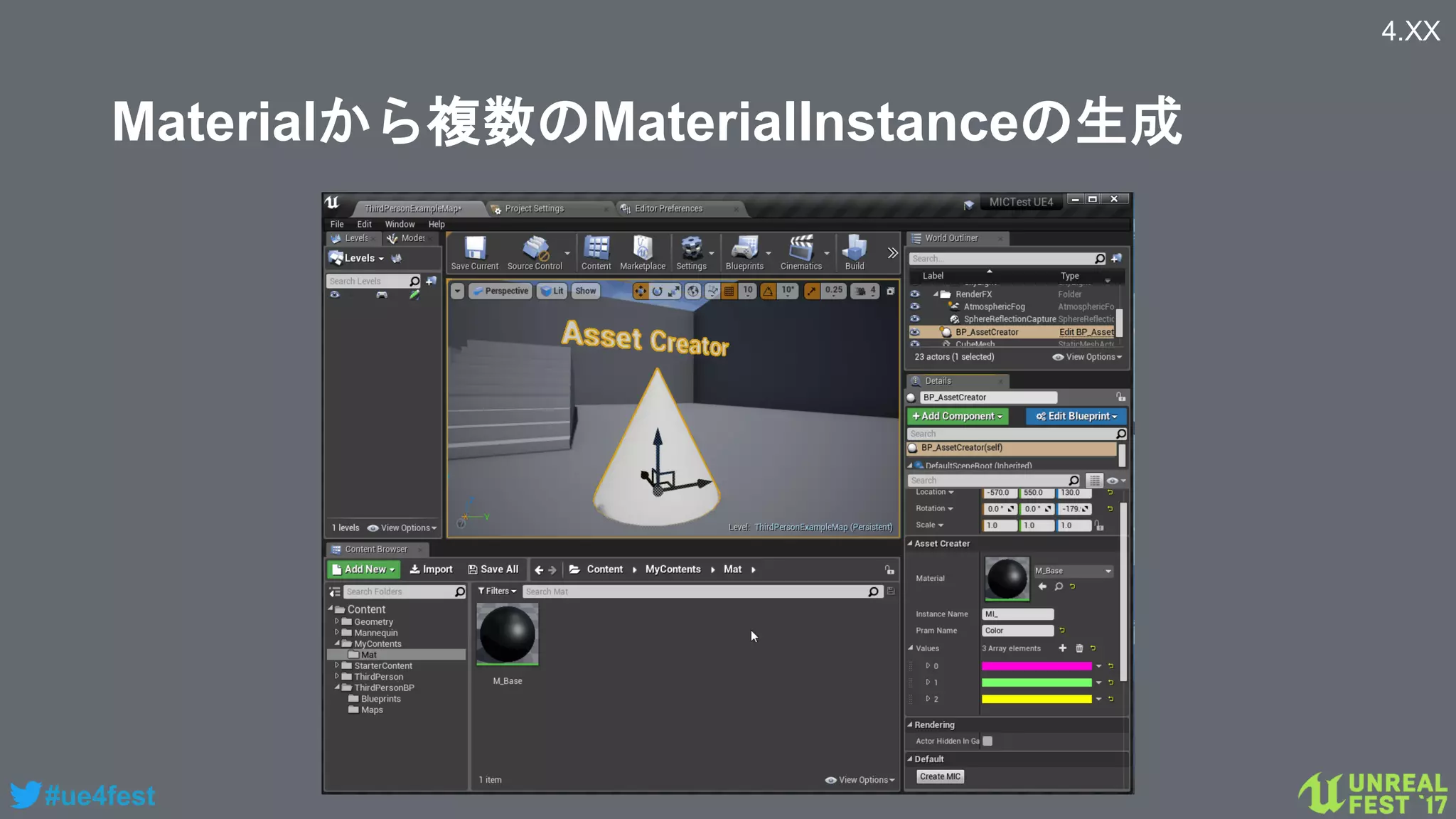Use selected asset arrow for Material
Image resolution: width=1456 pixels, height=819 pixels.
pos(1042,587)
